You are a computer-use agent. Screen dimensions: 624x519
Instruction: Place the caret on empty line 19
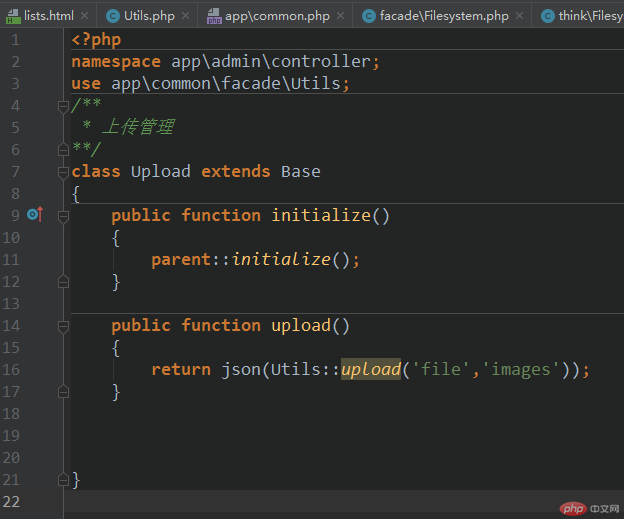click(300, 436)
